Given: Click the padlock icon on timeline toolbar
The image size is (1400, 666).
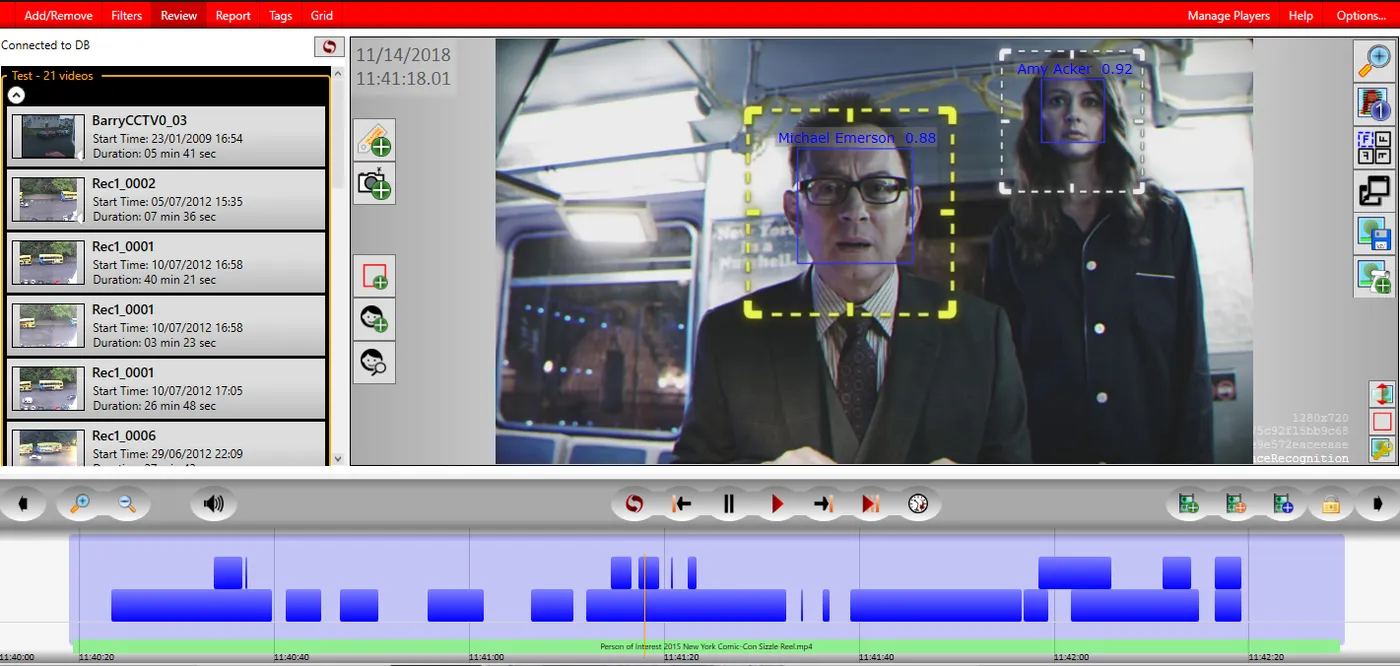Looking at the screenshot, I should click(x=1331, y=504).
